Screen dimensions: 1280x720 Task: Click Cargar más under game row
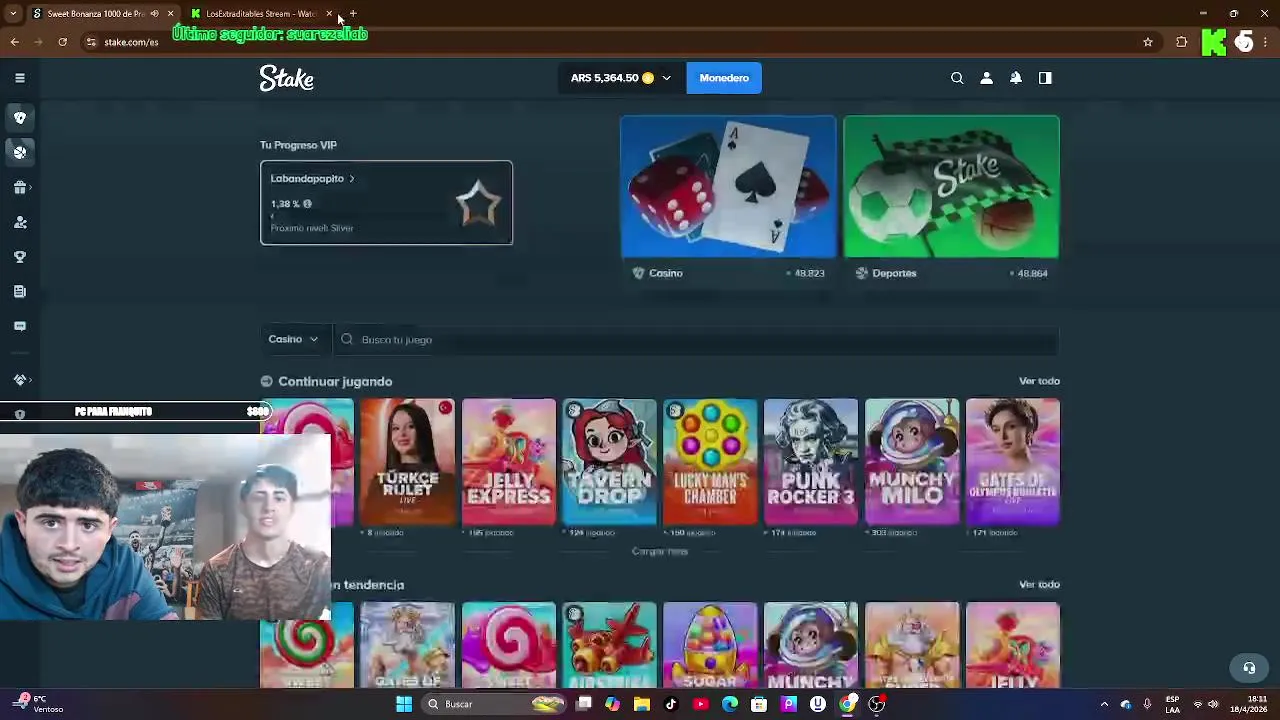click(660, 552)
